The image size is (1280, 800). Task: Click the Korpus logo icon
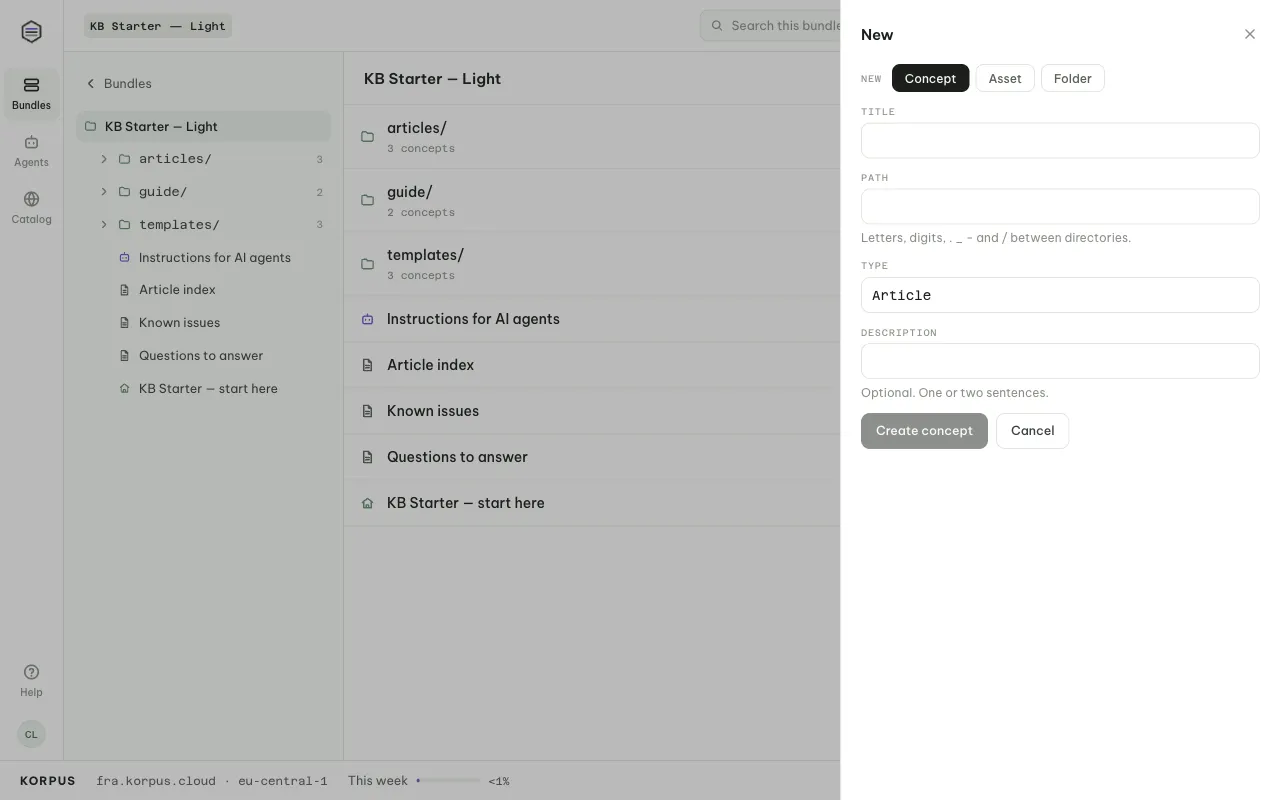pyautogui.click(x=31, y=32)
